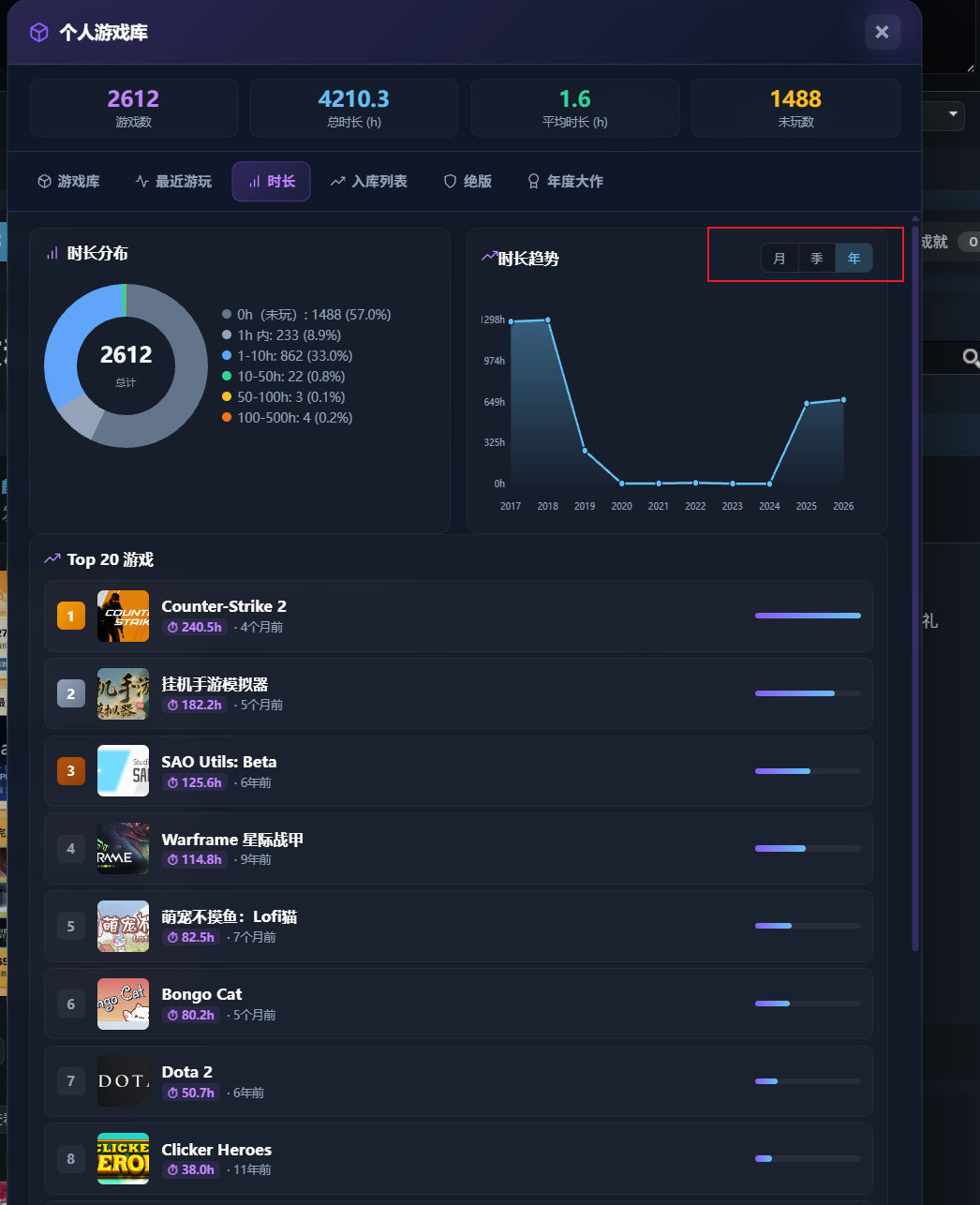Image resolution: width=980 pixels, height=1205 pixels.
Task: Click the cube icon beside 个人游戏库
Action: coord(39,33)
